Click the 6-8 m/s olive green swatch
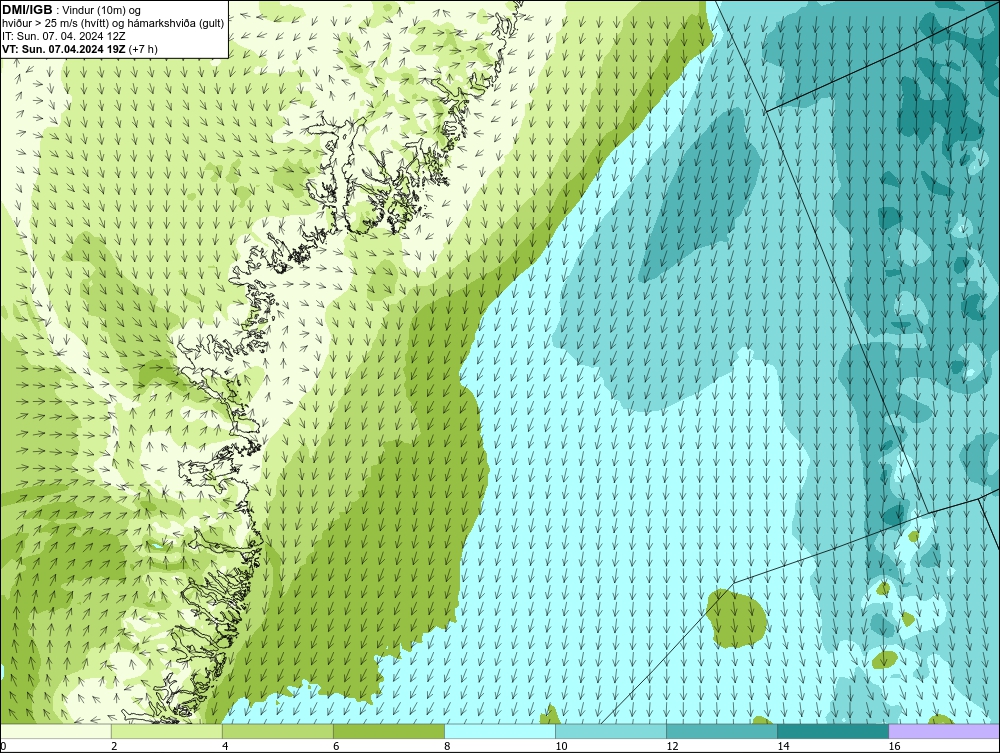The width and height of the screenshot is (1000, 753). tap(389, 731)
